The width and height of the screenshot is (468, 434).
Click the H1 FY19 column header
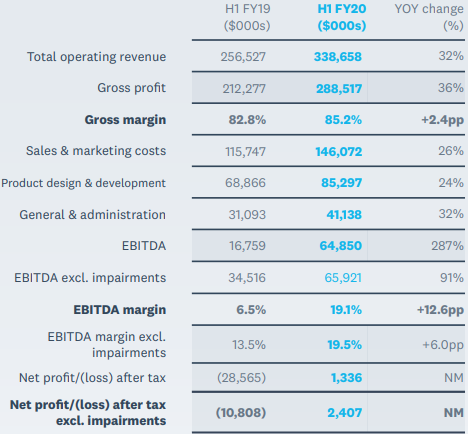(247, 17)
